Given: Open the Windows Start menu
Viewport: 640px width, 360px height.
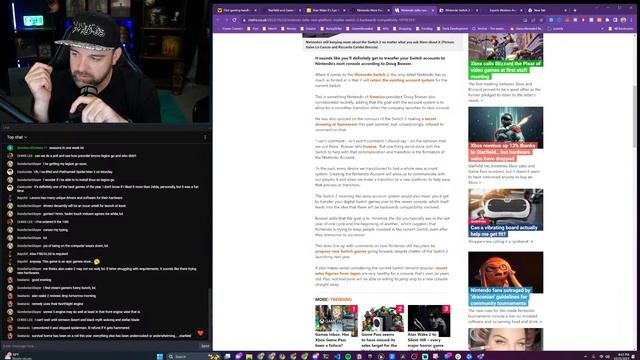Looking at the screenshot, I should click(160, 356).
